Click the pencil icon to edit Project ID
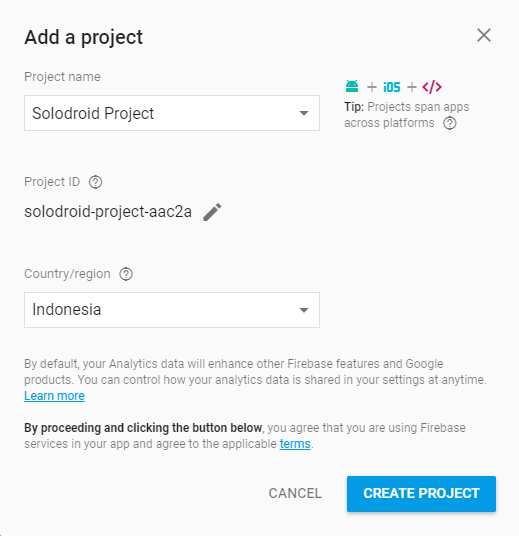519x536 pixels. [212, 212]
